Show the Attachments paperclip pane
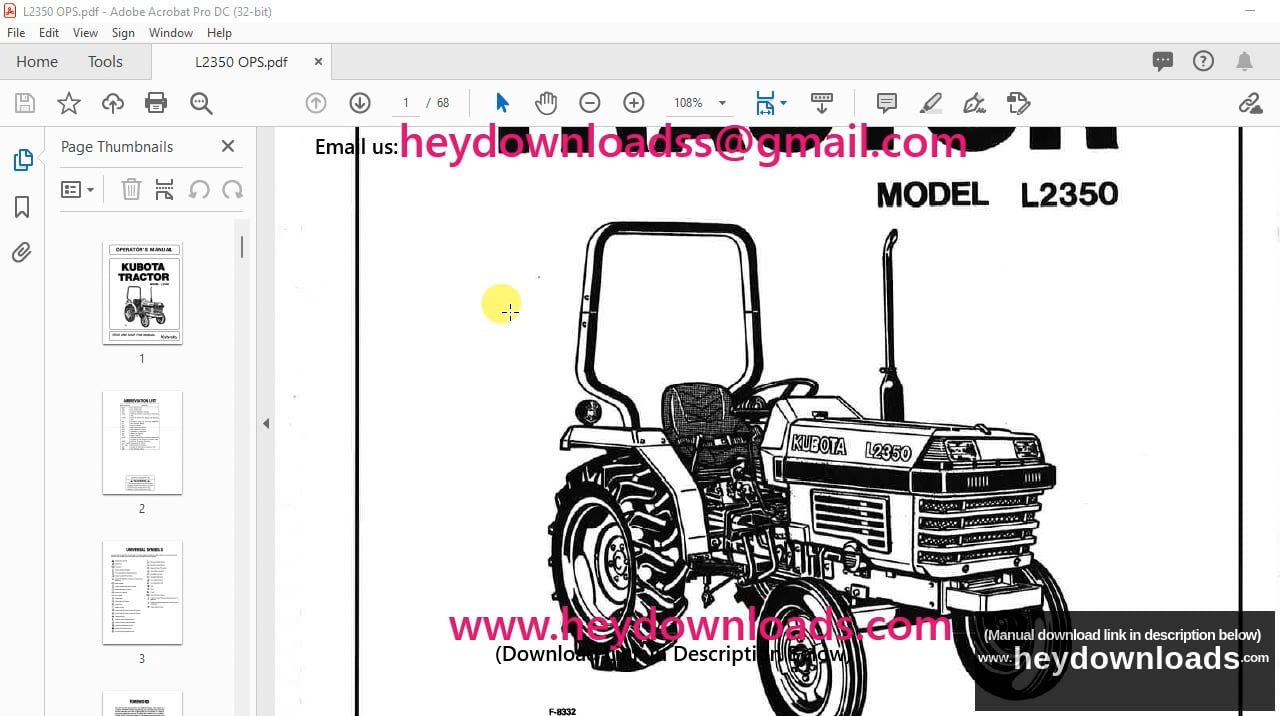 22,253
